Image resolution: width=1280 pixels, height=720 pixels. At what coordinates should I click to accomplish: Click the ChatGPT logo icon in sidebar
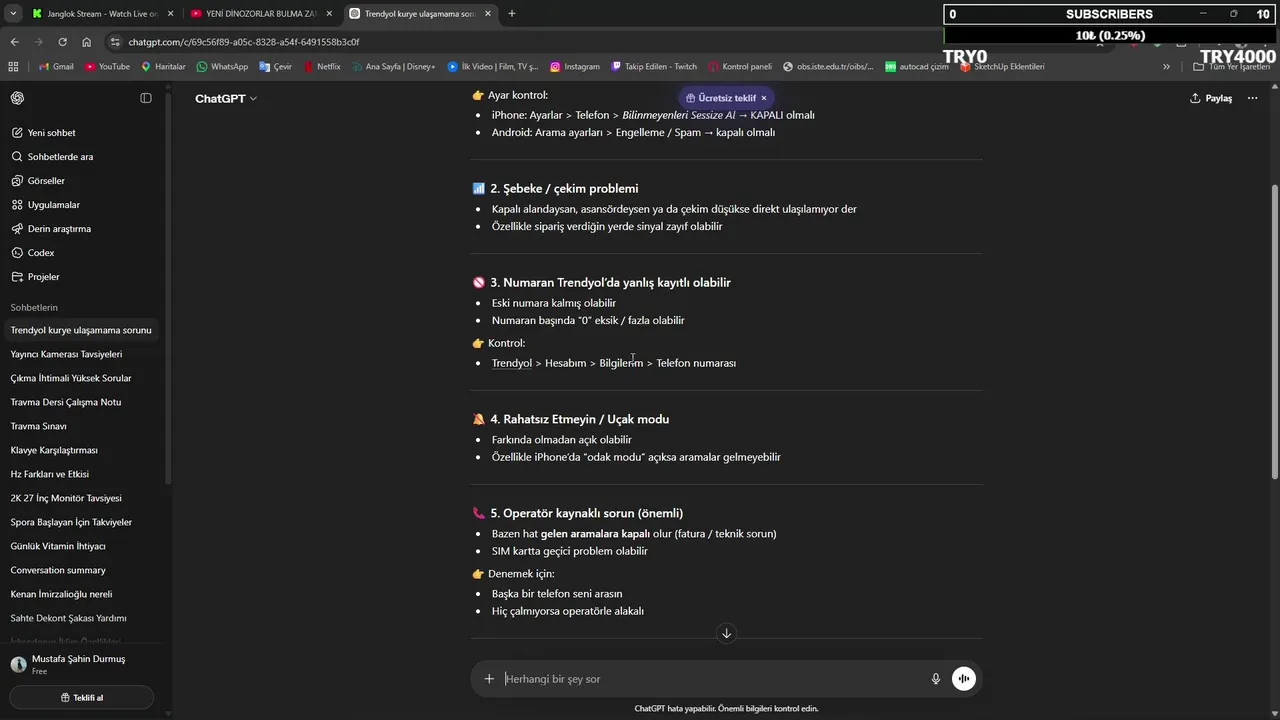click(x=18, y=98)
